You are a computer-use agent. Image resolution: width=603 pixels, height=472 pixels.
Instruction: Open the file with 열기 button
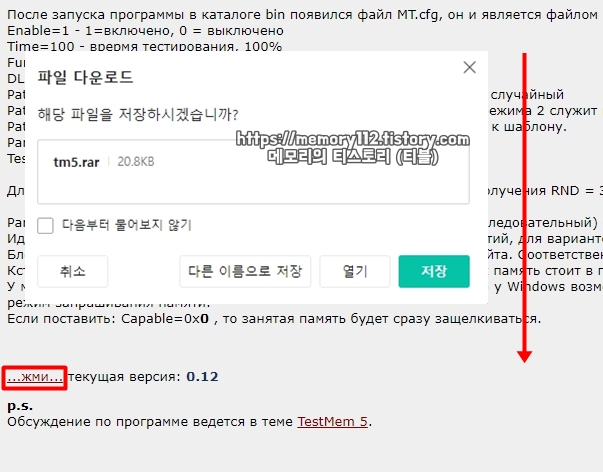(x=355, y=271)
